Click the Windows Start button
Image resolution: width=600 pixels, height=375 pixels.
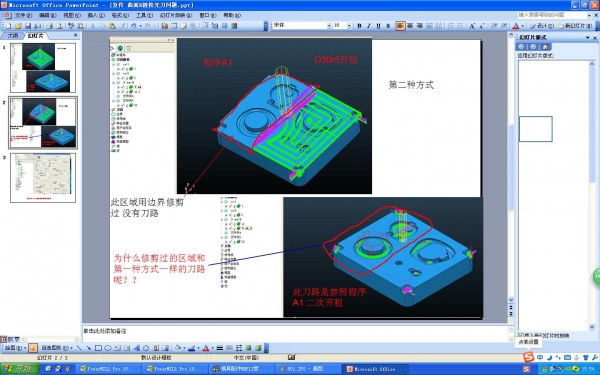tap(20, 369)
